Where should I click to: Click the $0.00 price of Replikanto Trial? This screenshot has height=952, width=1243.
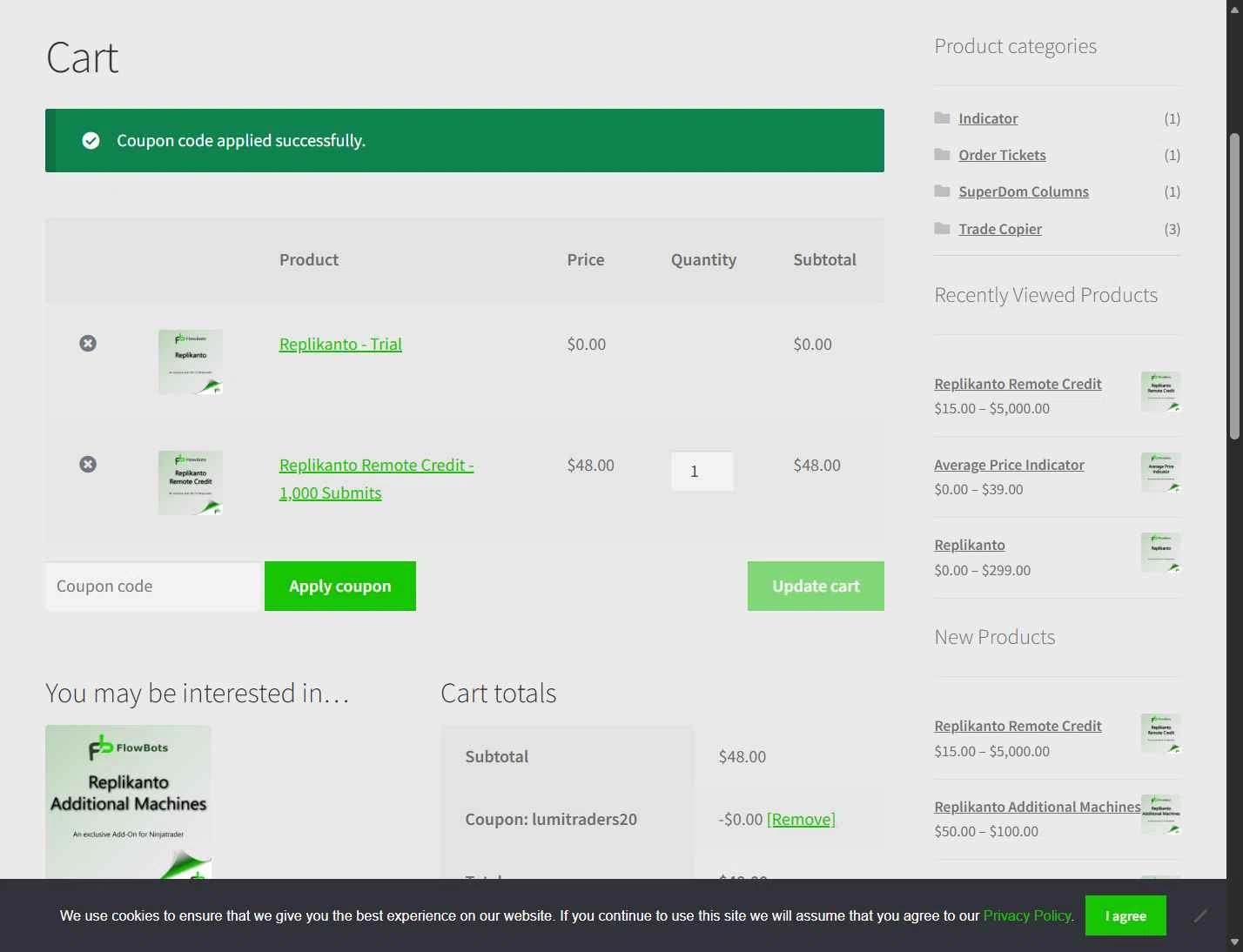pyautogui.click(x=587, y=344)
